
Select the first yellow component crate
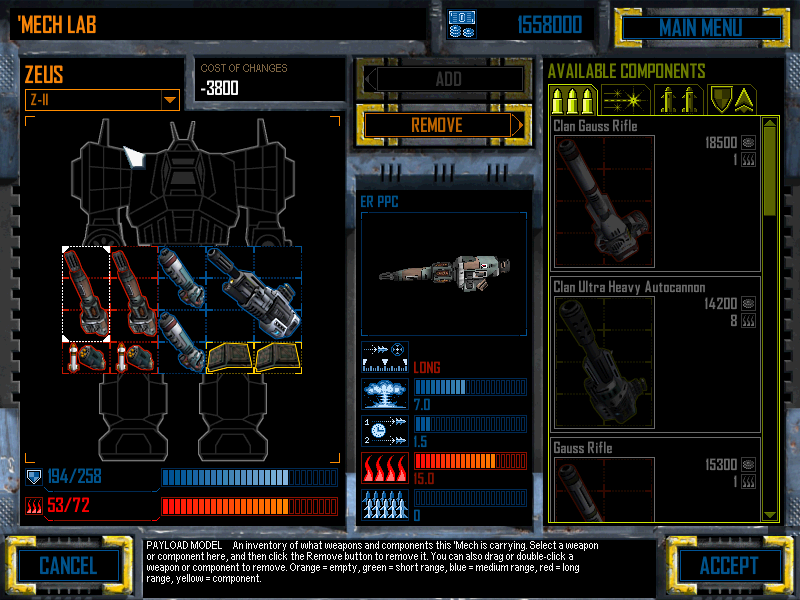[230, 358]
